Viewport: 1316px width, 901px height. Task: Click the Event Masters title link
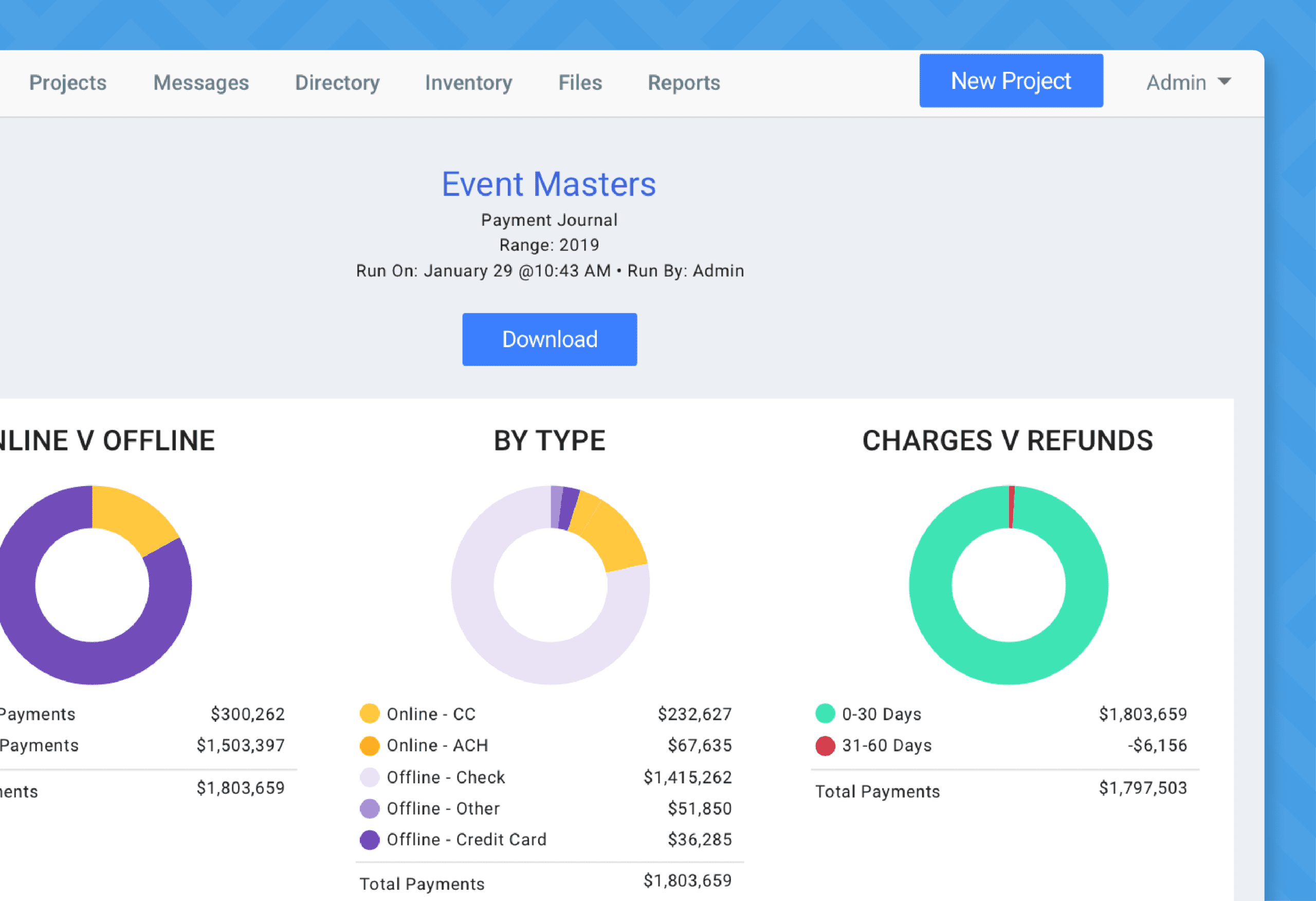(x=549, y=184)
